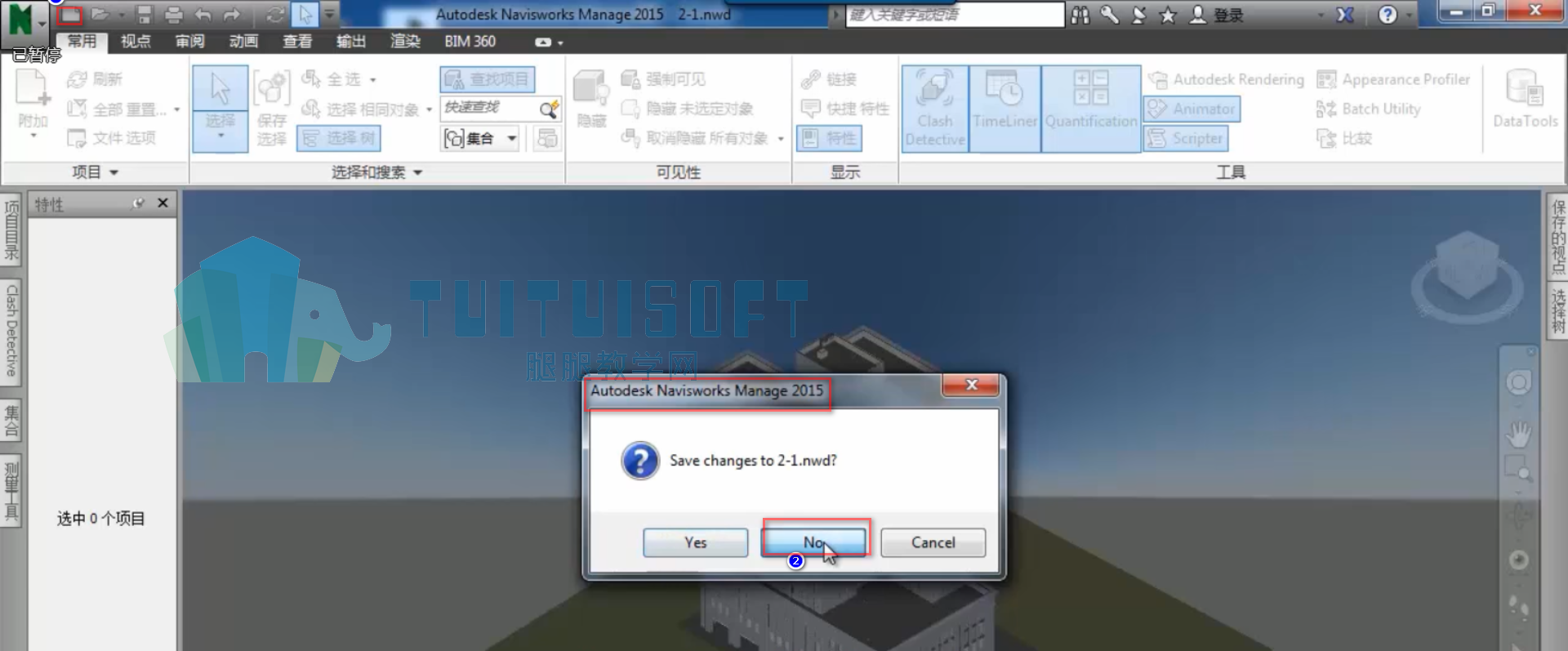Expand the 选择和搜索 panel arrow
Screen dimensions: 1568x651
[x=418, y=172]
